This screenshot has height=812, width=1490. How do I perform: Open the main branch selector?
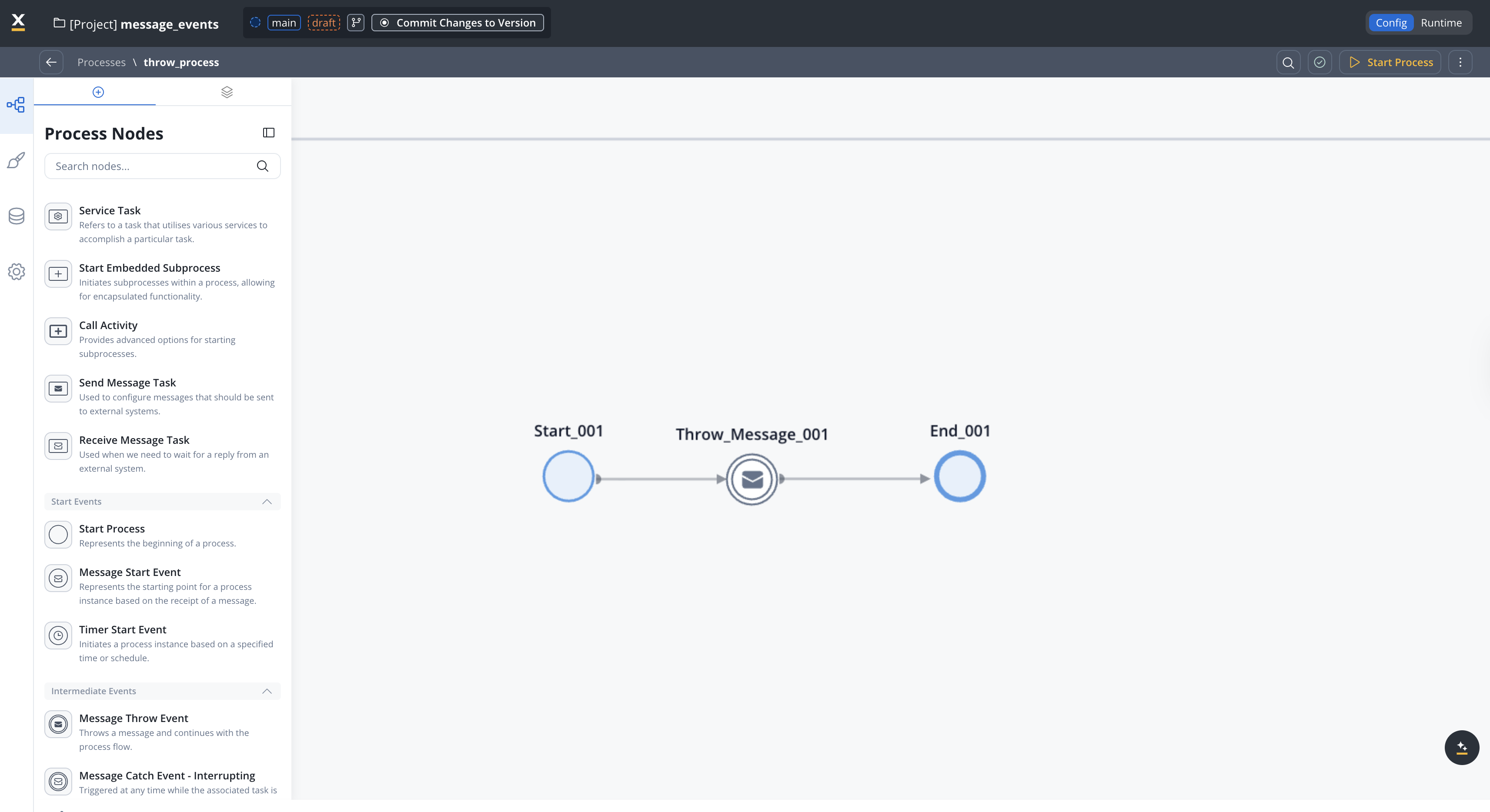(284, 23)
